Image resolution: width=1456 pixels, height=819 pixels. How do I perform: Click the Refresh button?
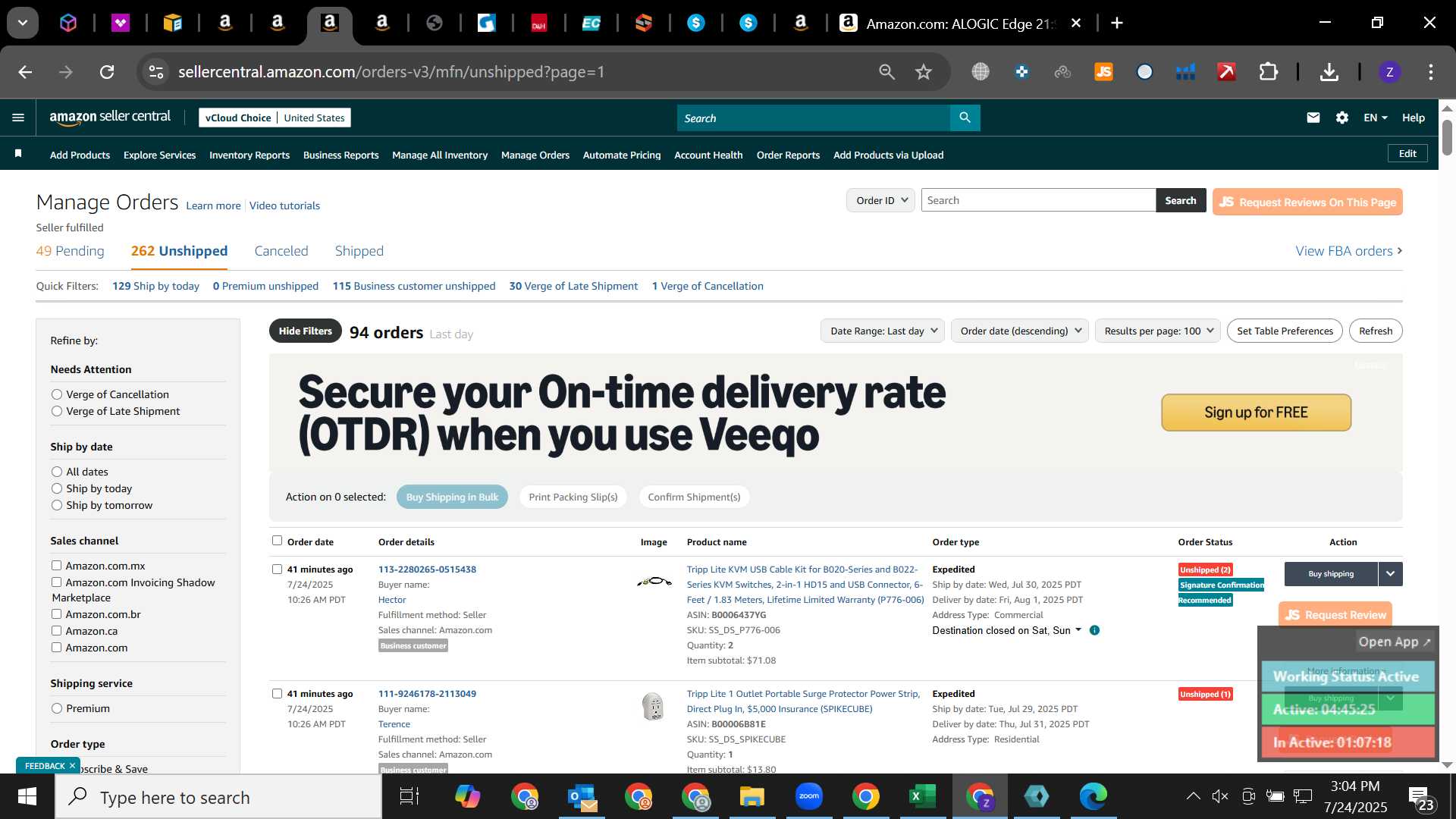coord(1376,331)
